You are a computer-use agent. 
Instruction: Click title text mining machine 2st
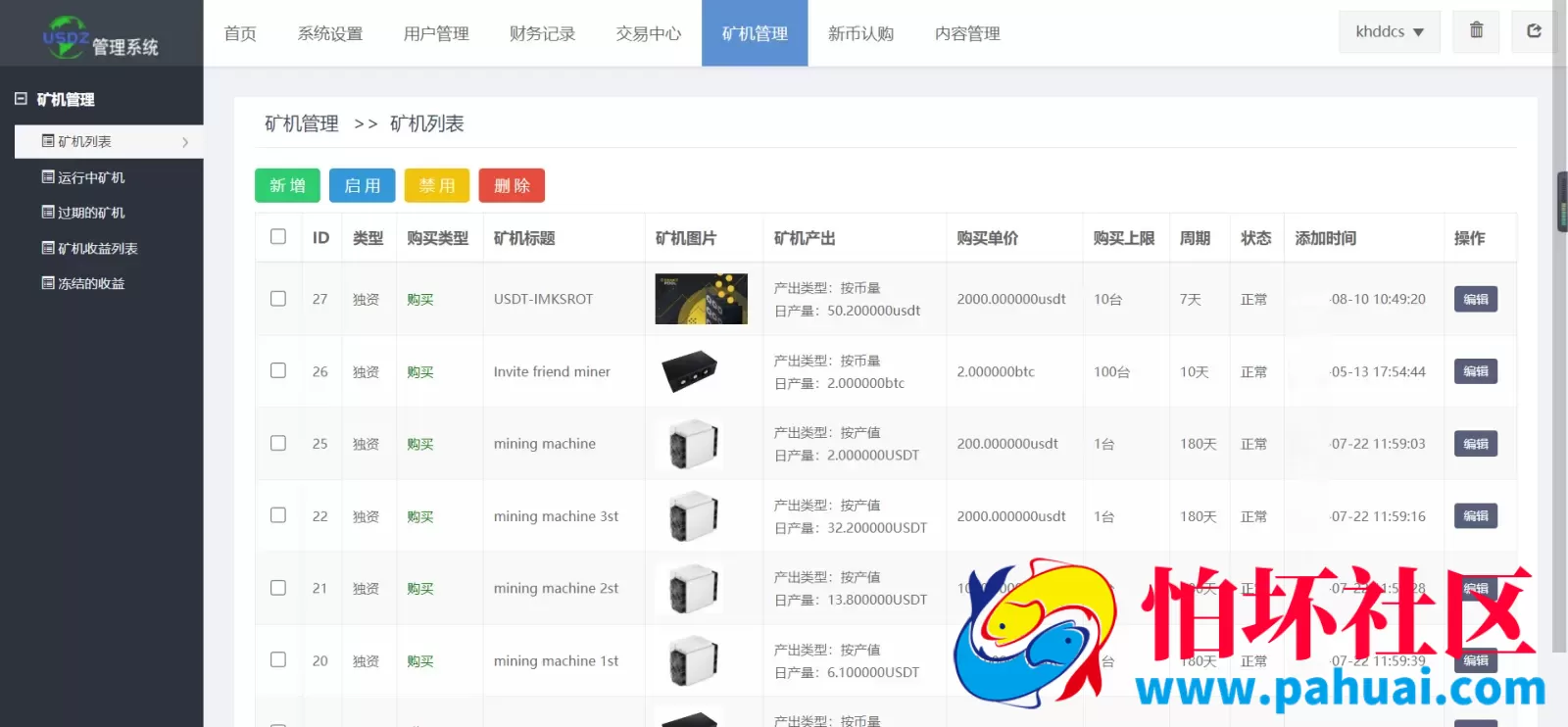(x=556, y=588)
